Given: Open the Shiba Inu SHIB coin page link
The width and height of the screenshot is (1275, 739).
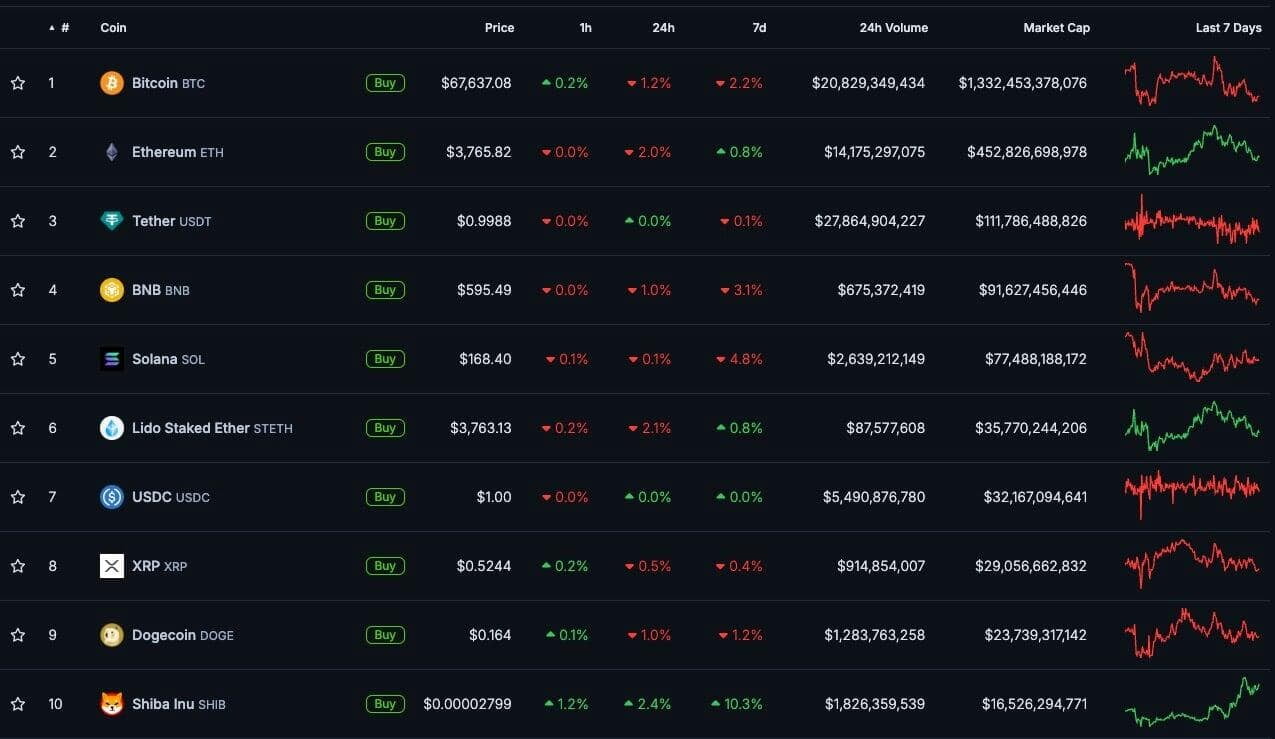Looking at the screenshot, I should 179,704.
